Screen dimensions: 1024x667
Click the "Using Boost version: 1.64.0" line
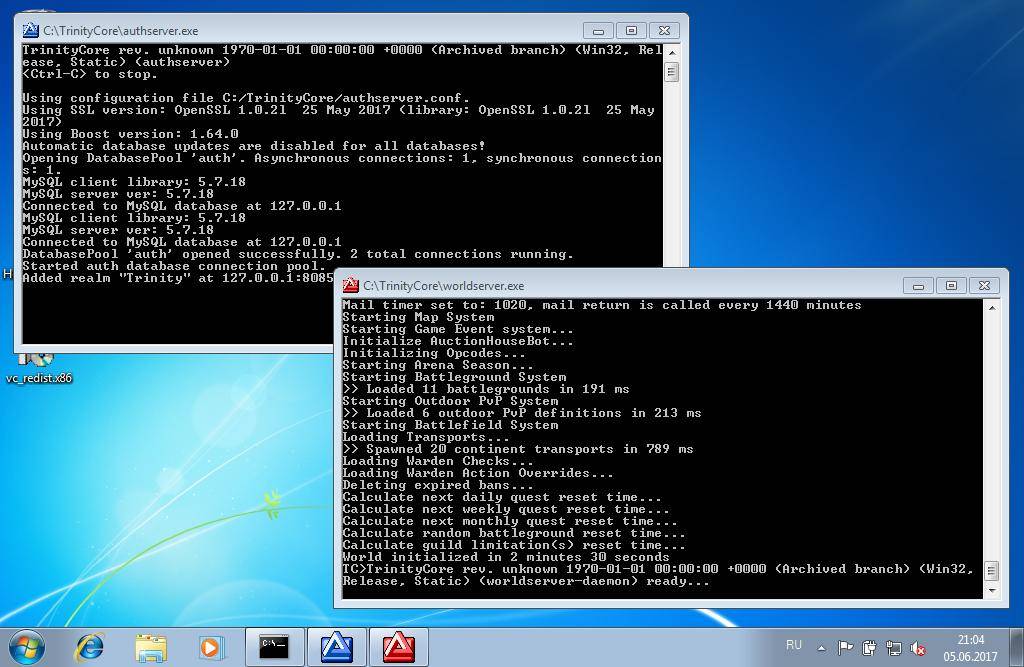coord(131,134)
